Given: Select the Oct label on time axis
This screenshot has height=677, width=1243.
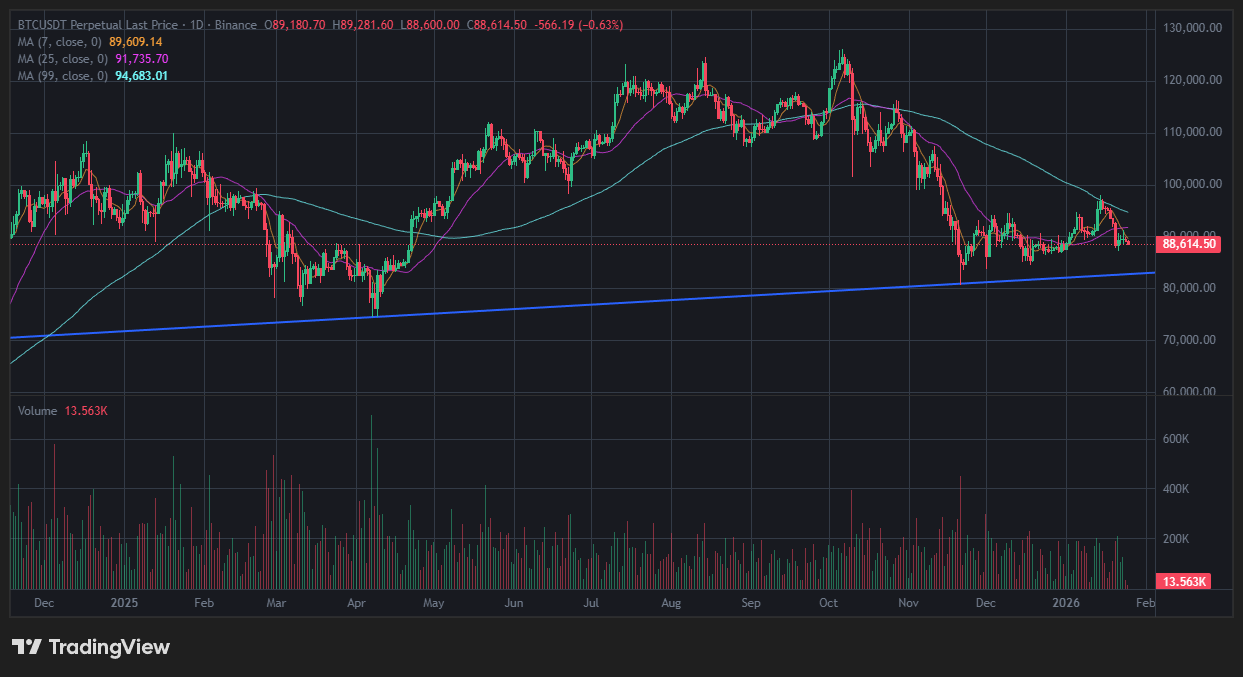Looking at the screenshot, I should pyautogui.click(x=828, y=604).
